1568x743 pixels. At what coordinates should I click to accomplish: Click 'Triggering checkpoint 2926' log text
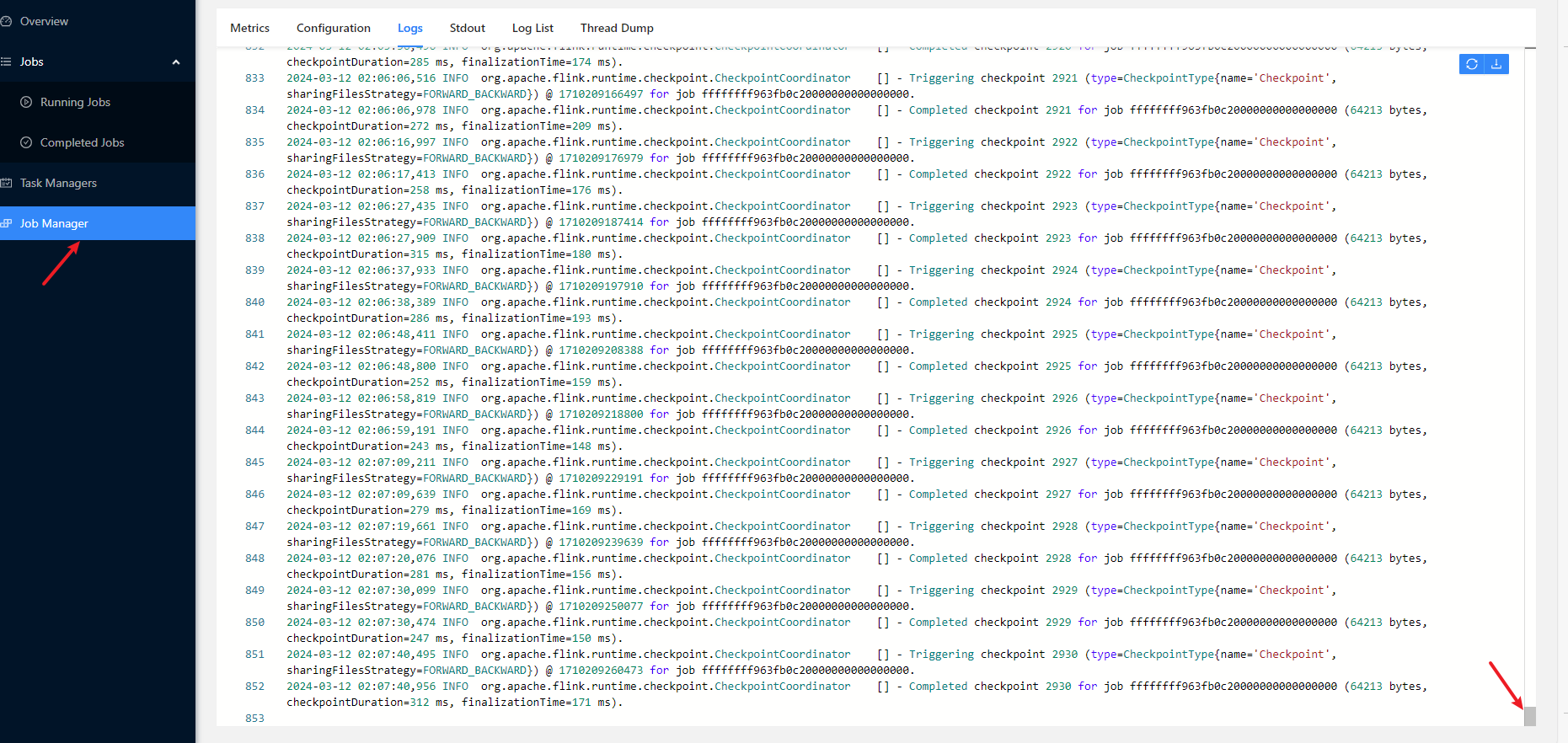click(993, 398)
